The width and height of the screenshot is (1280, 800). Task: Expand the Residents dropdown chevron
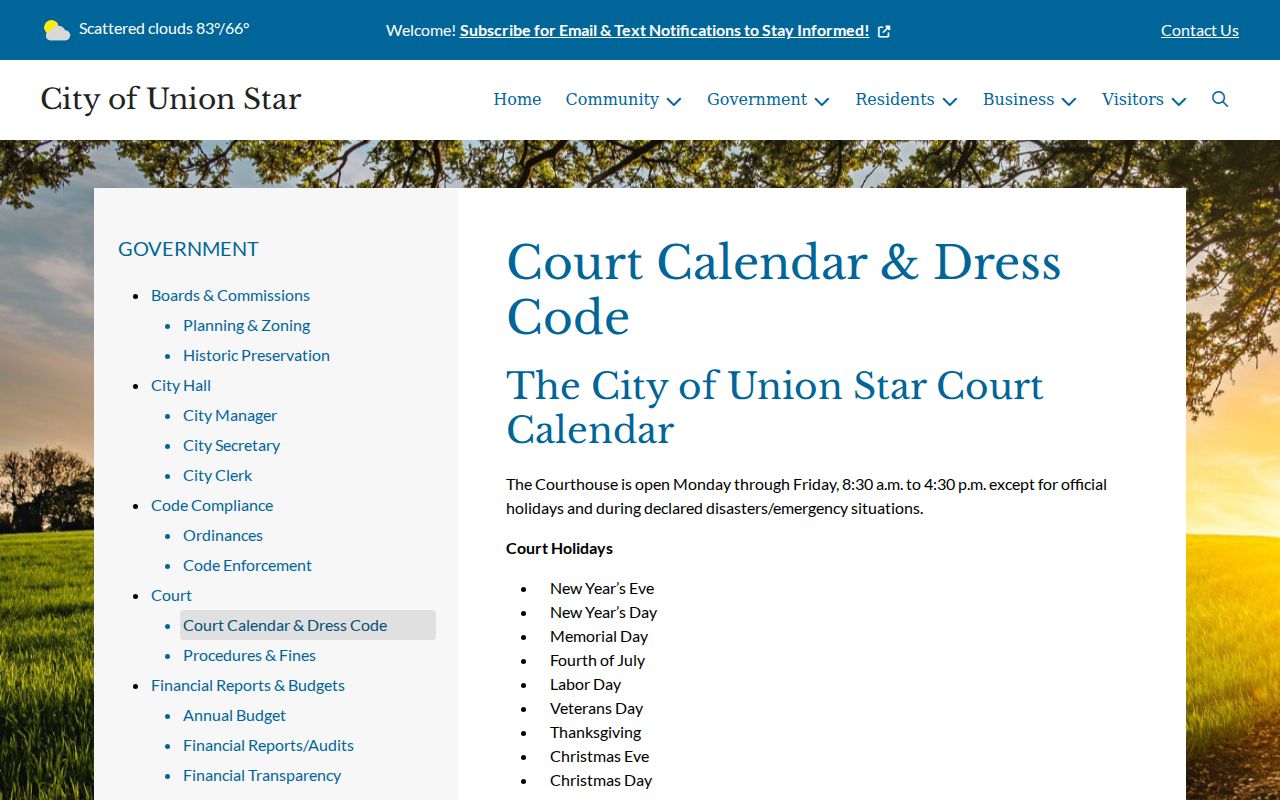950,101
